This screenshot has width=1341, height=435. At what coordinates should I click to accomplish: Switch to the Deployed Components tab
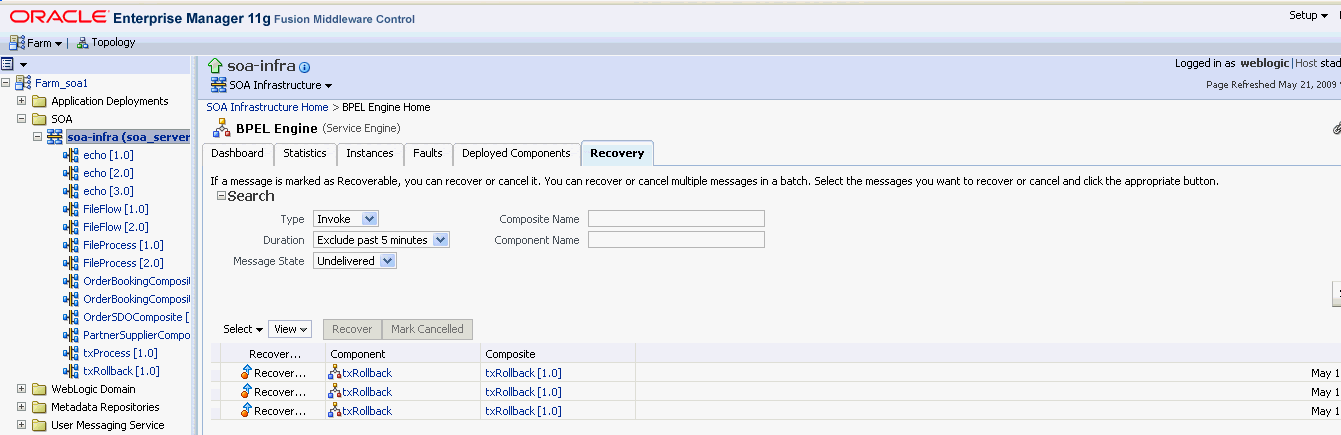click(515, 153)
